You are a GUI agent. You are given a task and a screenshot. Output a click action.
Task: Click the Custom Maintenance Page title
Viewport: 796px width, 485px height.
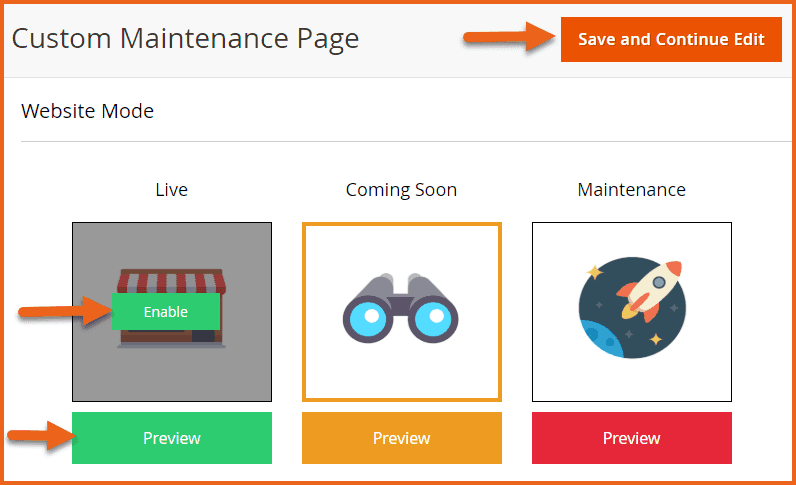(185, 39)
